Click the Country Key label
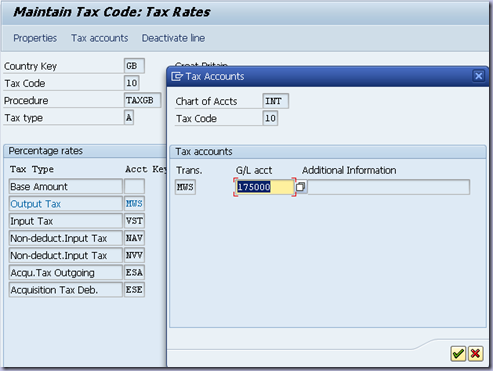 tap(30, 66)
